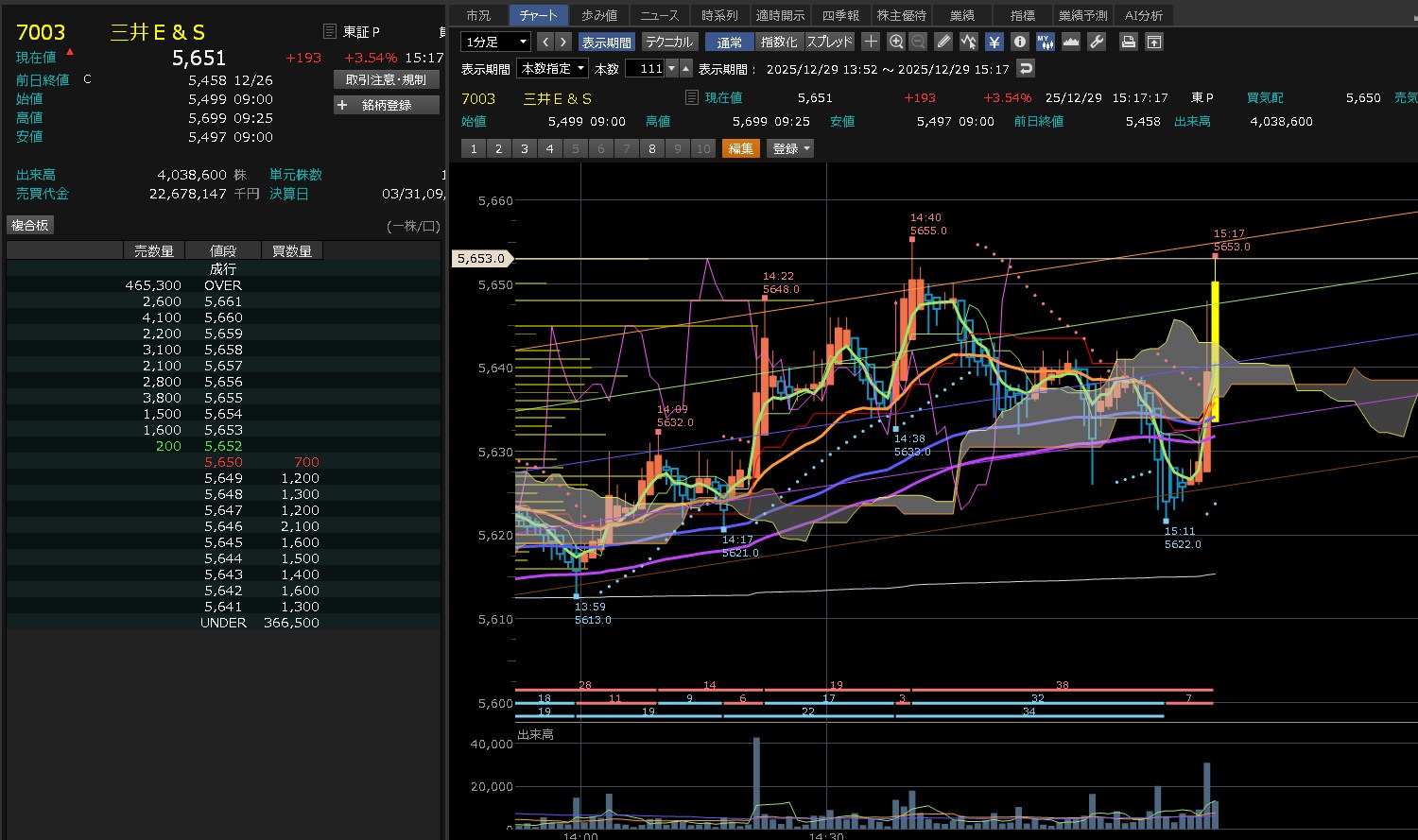Switch chart scale to 指数化
The width and height of the screenshot is (1418, 840).
pyautogui.click(x=779, y=42)
